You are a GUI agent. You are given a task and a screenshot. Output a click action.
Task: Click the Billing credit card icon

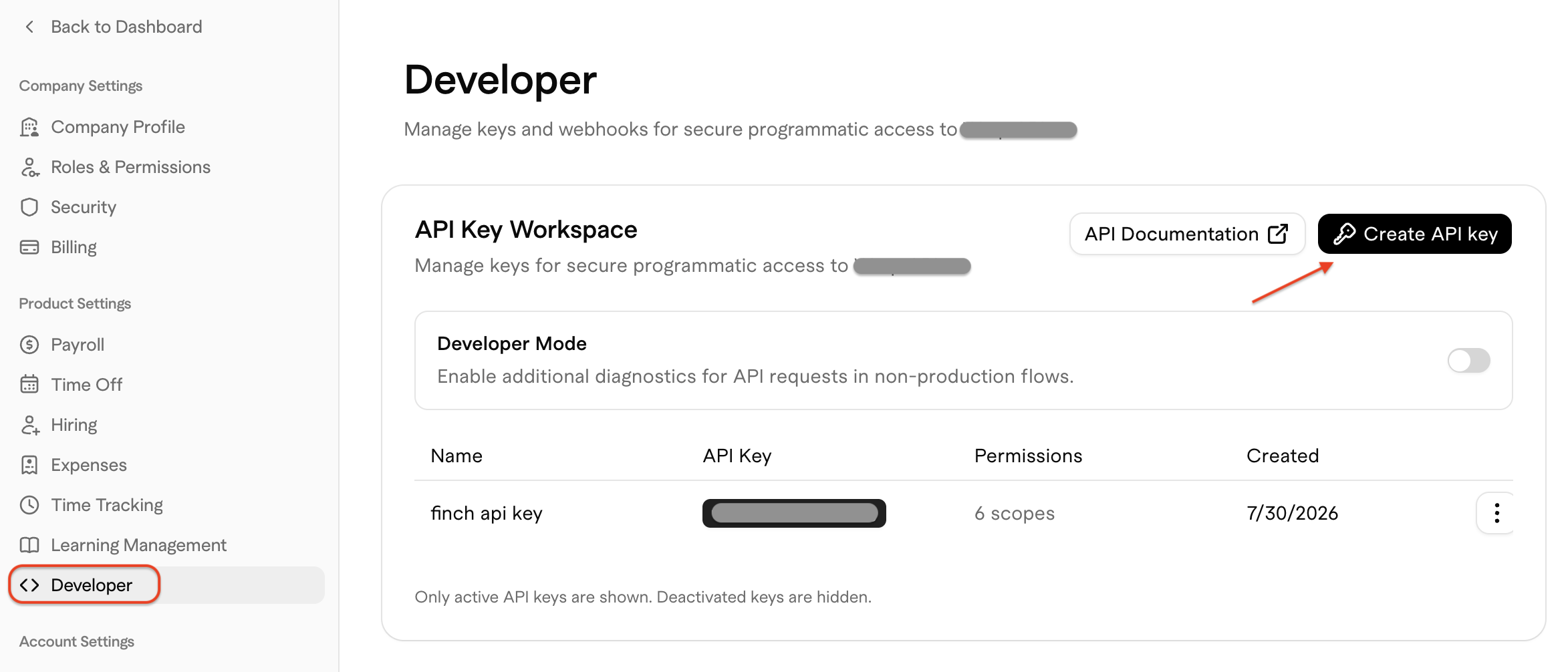tap(29, 247)
